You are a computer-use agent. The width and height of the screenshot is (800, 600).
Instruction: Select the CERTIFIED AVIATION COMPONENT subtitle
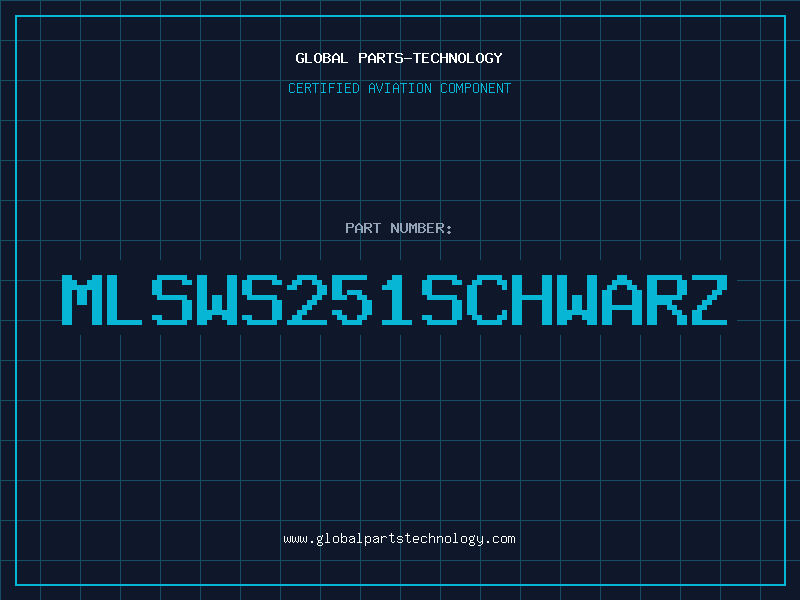[399, 88]
